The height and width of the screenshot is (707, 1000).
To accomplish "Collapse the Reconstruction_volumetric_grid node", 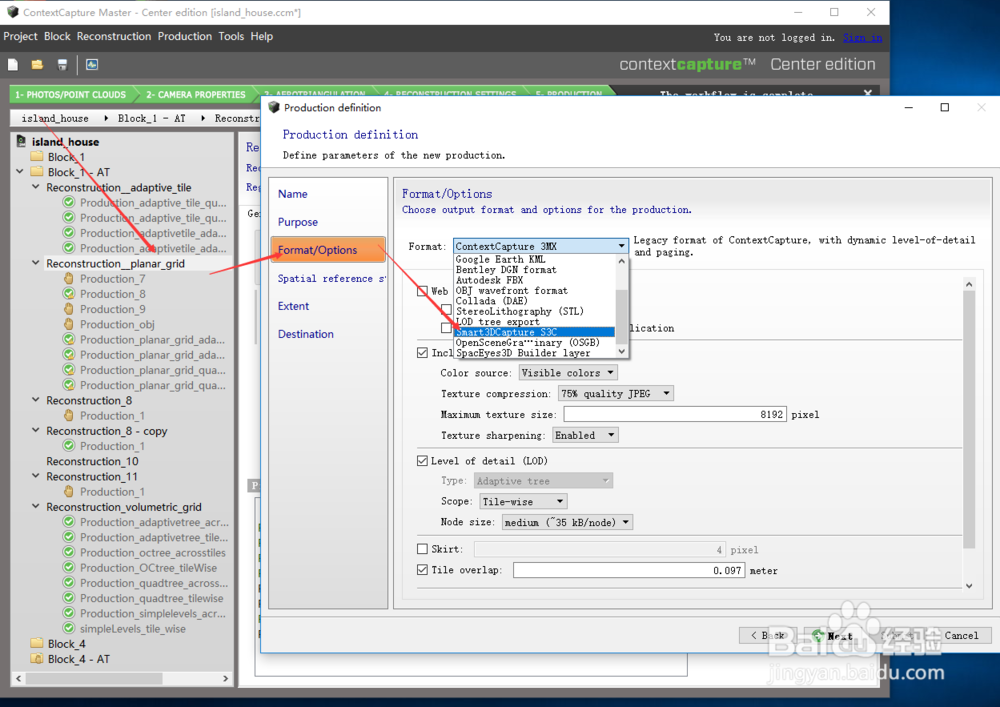I will 36,506.
